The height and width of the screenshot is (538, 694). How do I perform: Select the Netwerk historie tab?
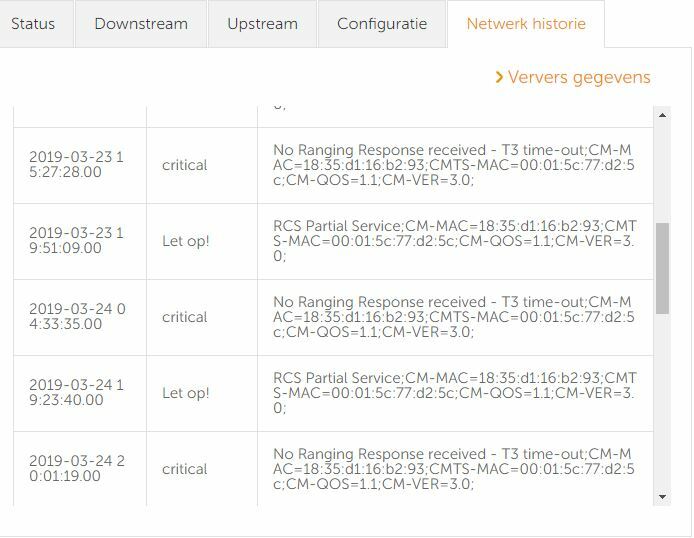point(526,24)
